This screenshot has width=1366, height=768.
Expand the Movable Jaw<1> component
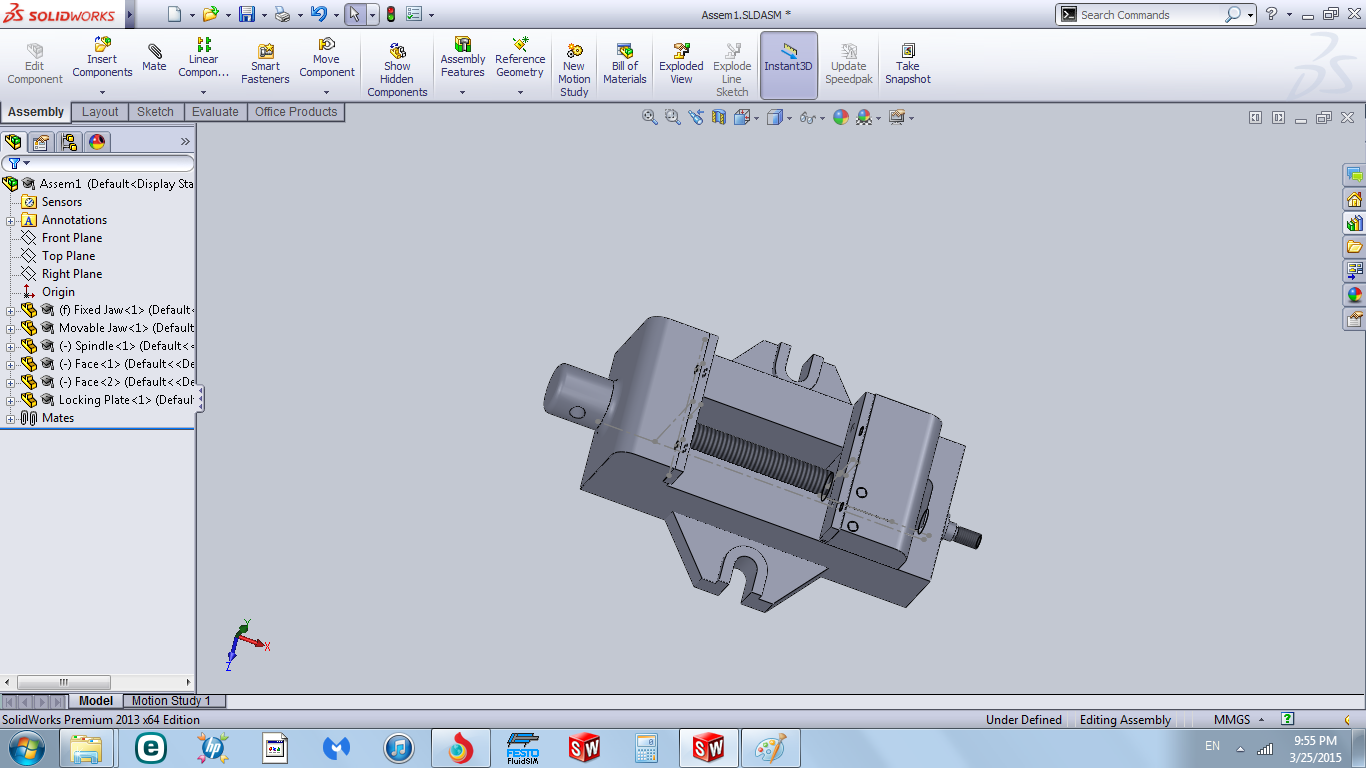click(10, 328)
